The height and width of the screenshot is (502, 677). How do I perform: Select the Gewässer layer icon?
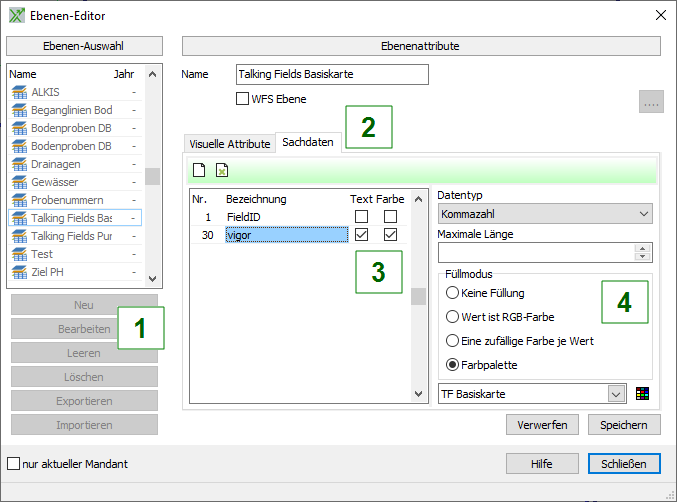tap(19, 182)
